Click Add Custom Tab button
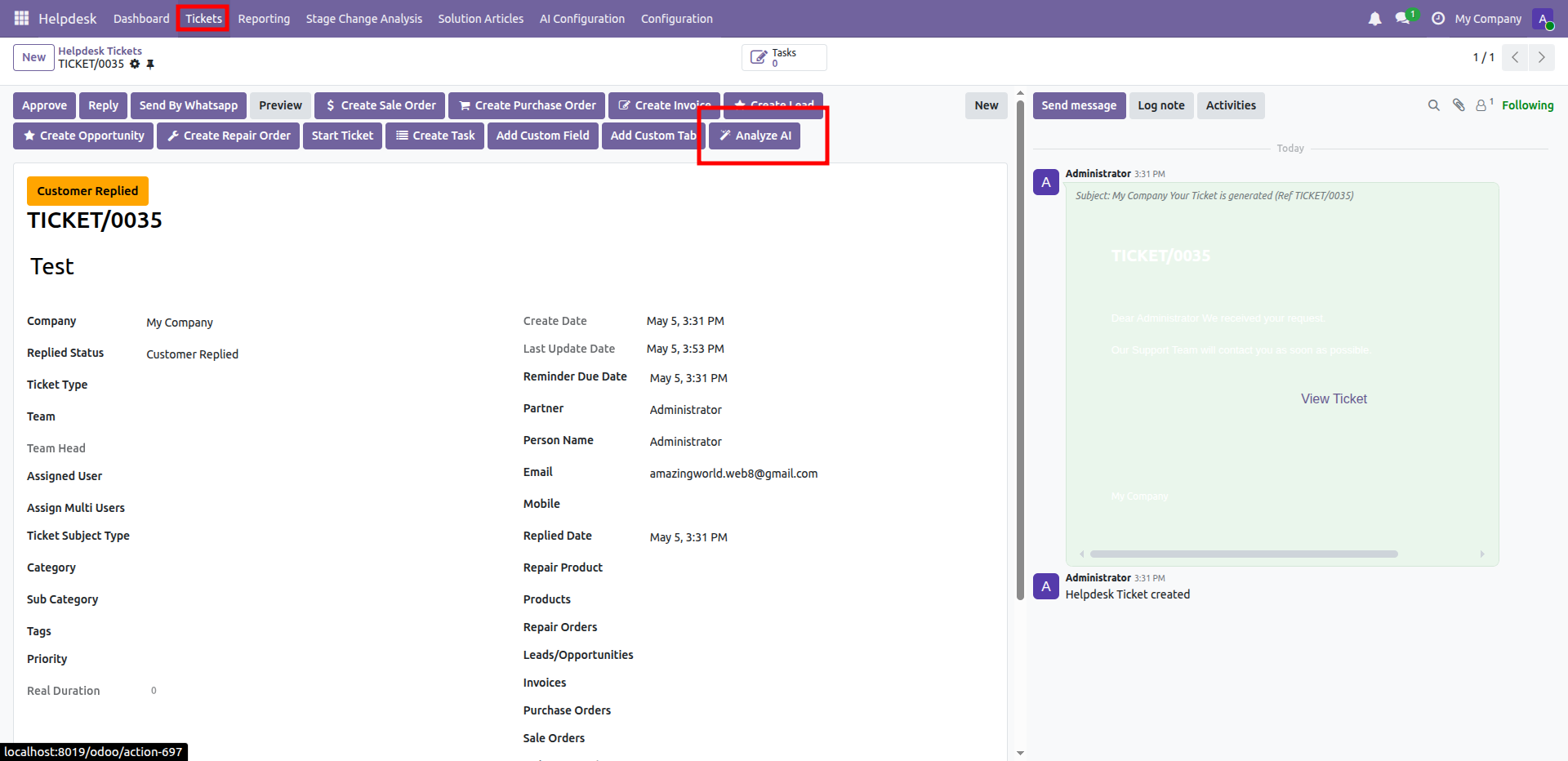 [653, 136]
